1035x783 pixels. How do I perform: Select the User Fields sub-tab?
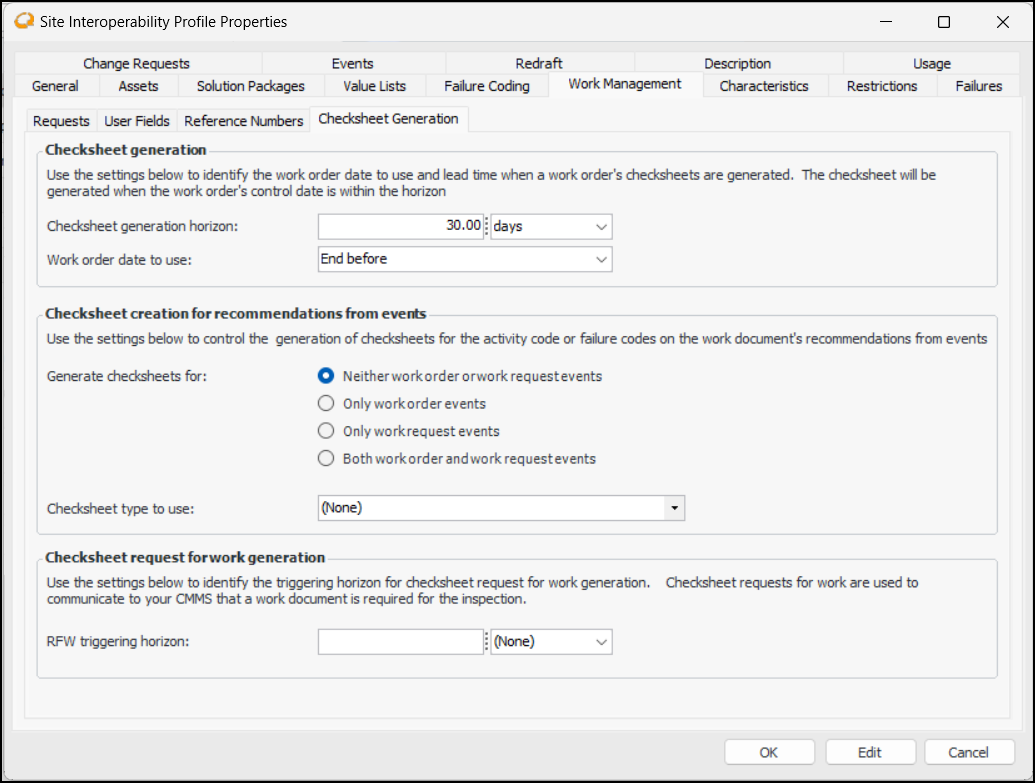tap(138, 121)
